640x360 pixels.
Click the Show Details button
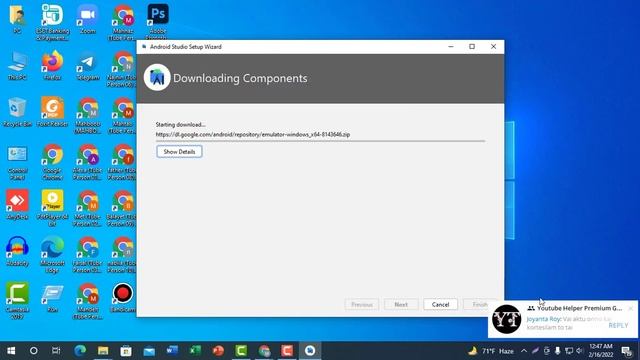tap(179, 151)
